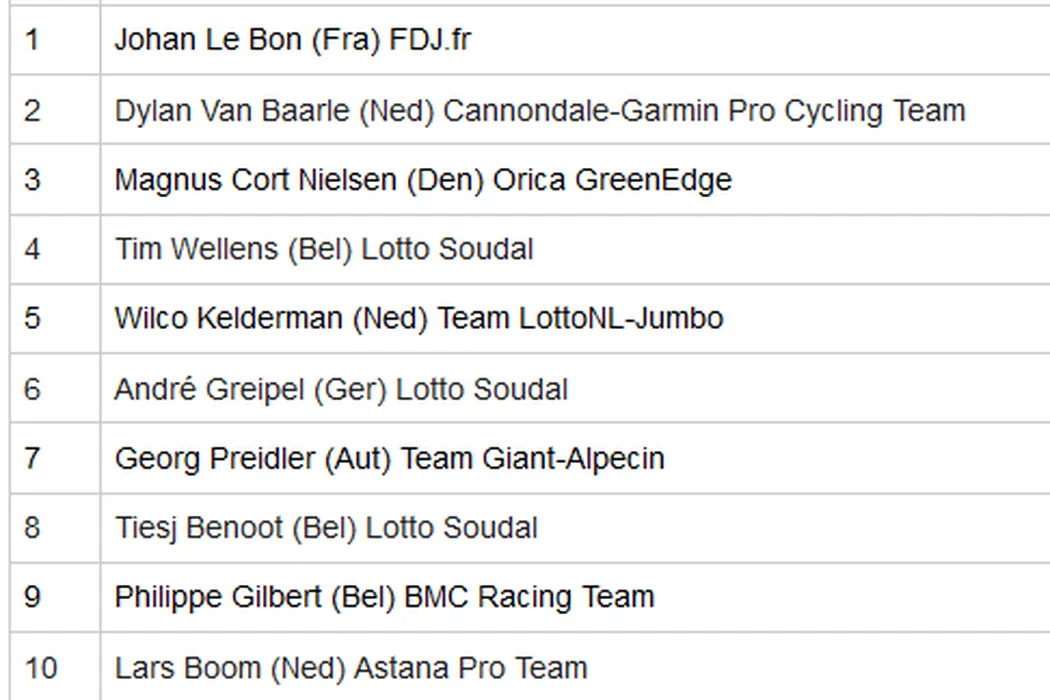Select the rank number 2 cell
The image size is (1050, 700).
point(32,110)
